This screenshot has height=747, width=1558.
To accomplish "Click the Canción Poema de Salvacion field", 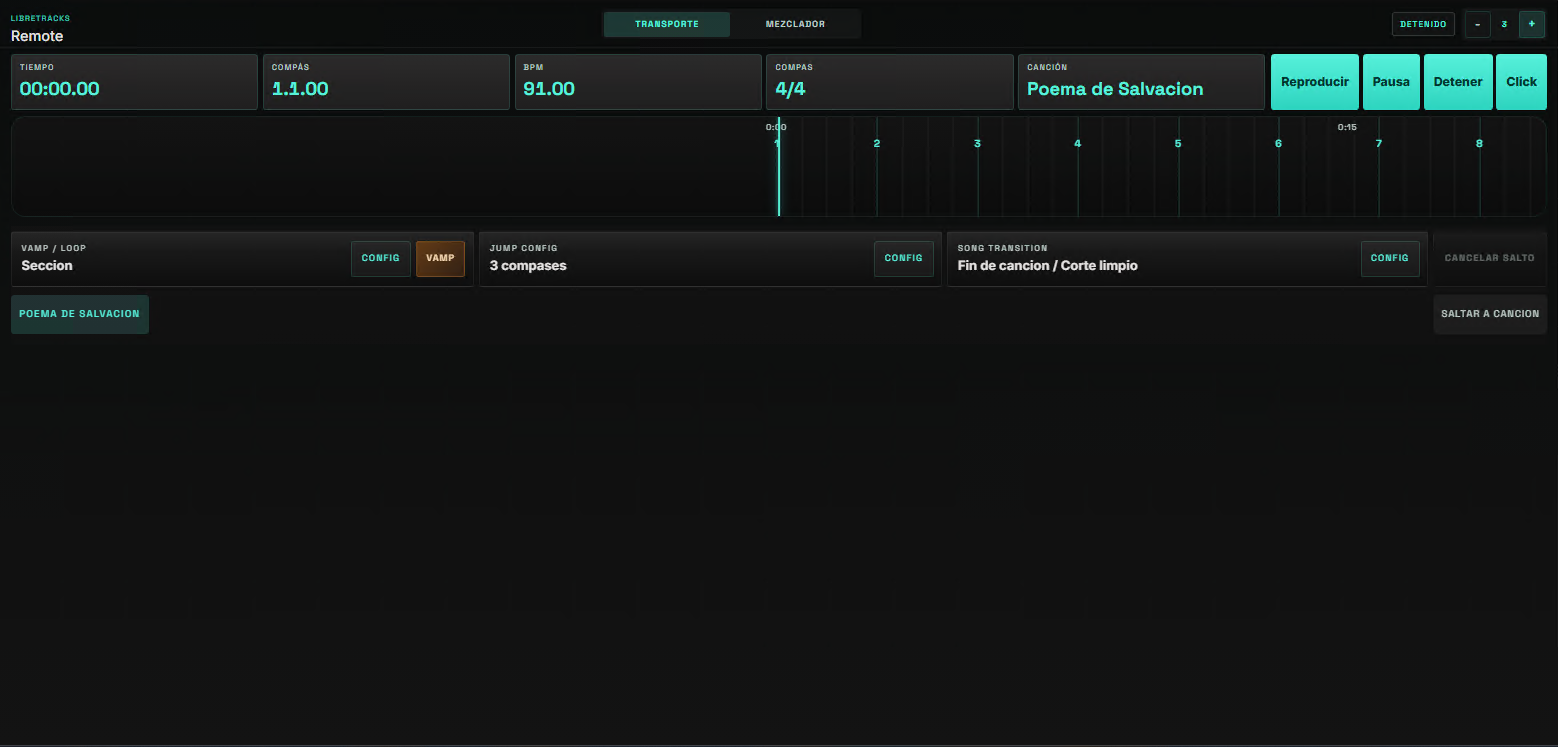I will (1141, 82).
